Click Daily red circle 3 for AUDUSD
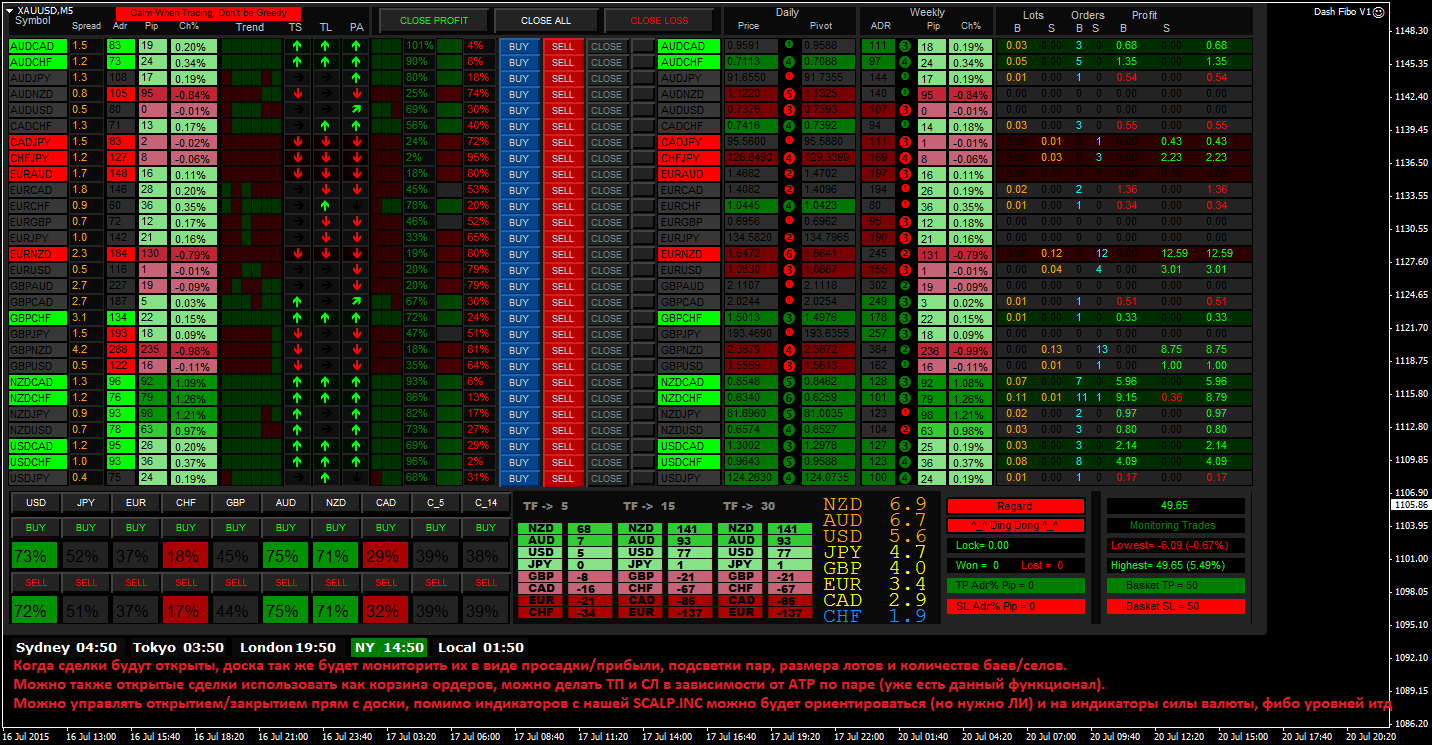Viewport: 1432px width, 745px height. 789,110
